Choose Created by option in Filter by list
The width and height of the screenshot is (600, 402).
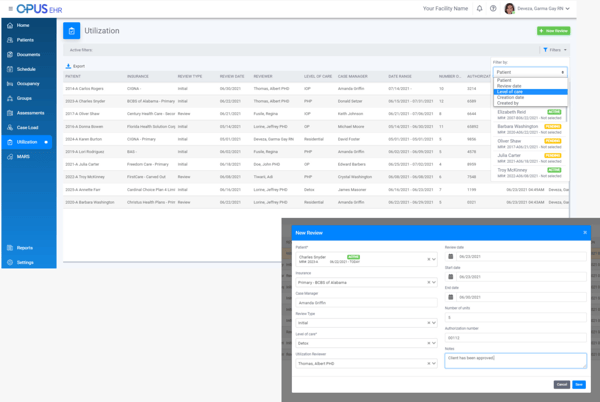(x=530, y=103)
